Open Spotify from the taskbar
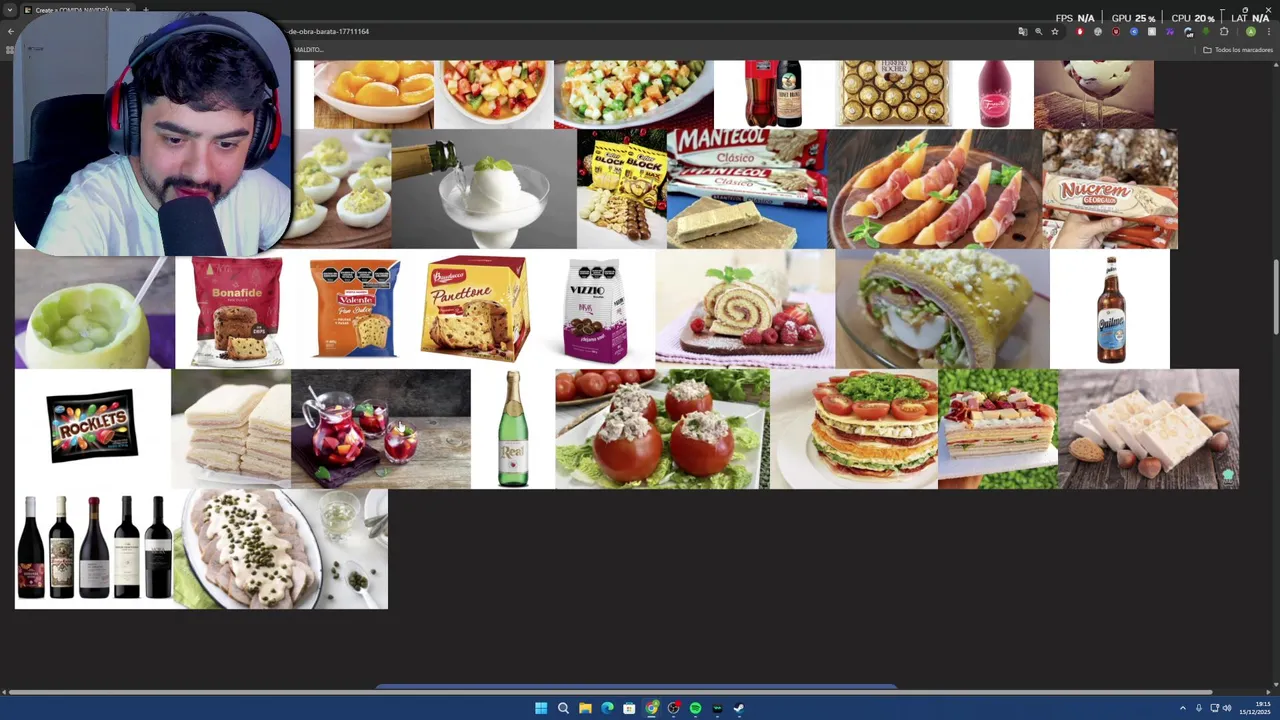1280x720 pixels. tap(695, 708)
